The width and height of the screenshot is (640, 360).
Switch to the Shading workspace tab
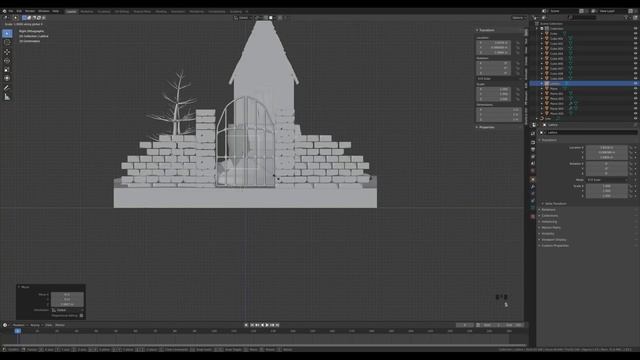click(x=161, y=11)
